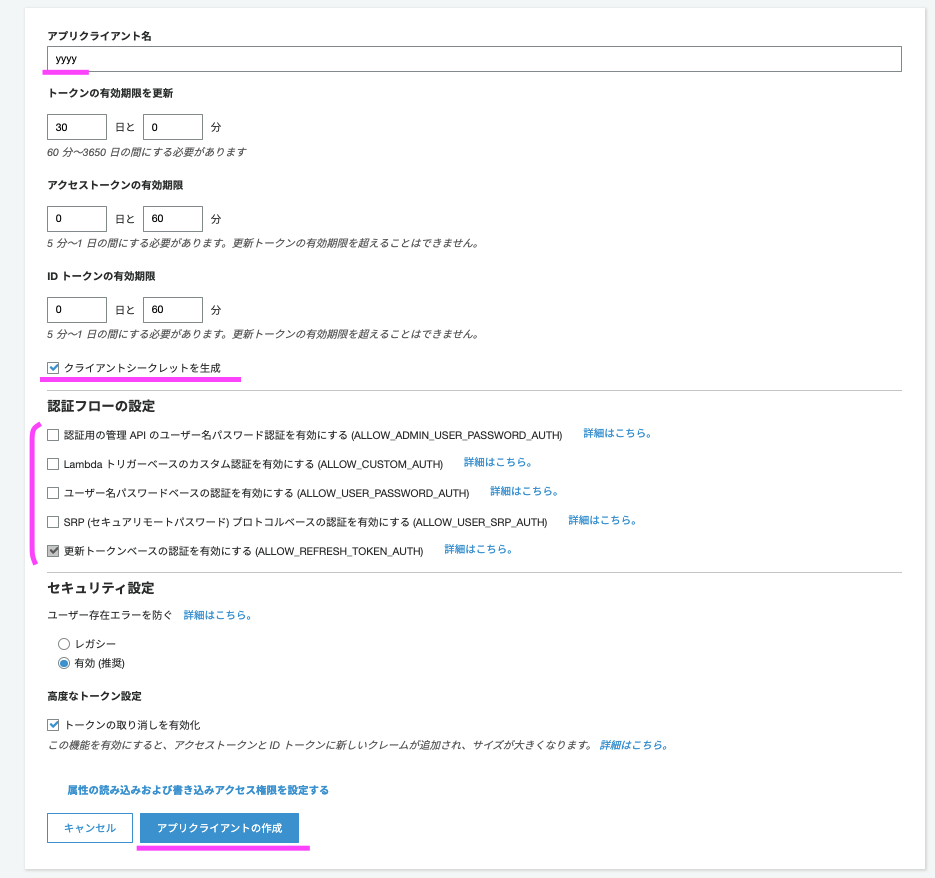Toggle トークンの取り消しを有効化 checkbox
The height and width of the screenshot is (878, 935).
pos(53,725)
